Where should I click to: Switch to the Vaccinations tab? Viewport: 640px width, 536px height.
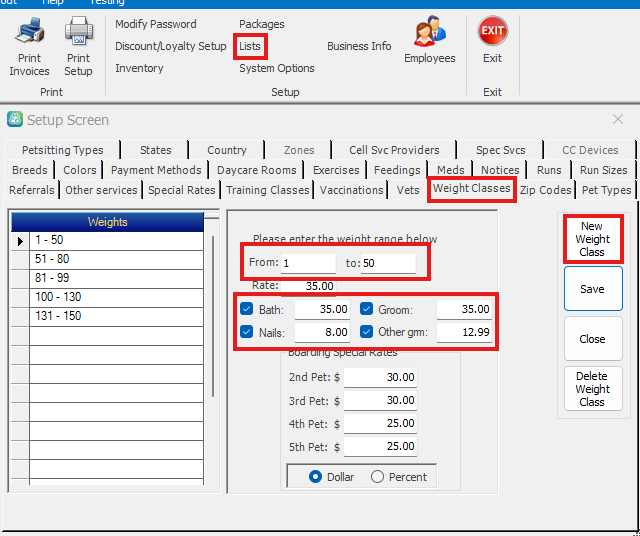point(351,190)
